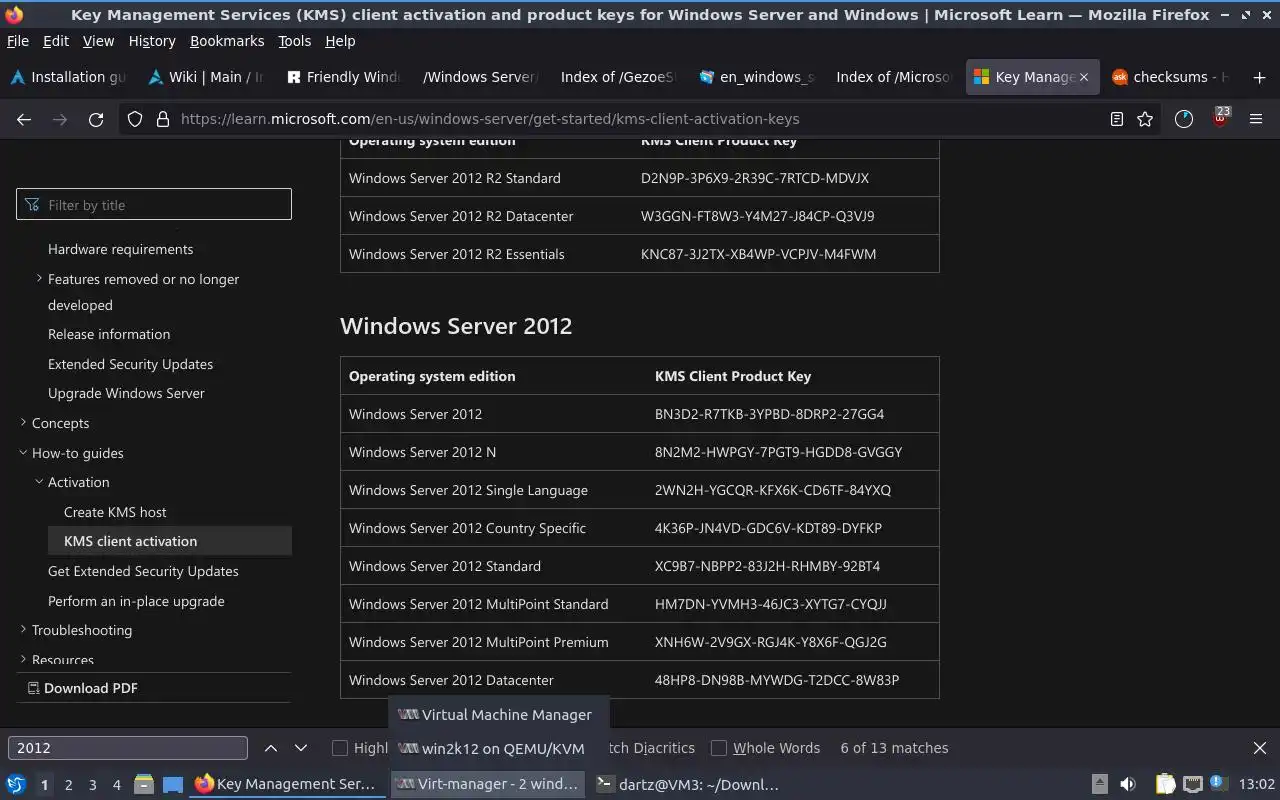Click the tracking protection shield icon
Viewport: 1280px width, 800px height.
pyautogui.click(x=135, y=119)
